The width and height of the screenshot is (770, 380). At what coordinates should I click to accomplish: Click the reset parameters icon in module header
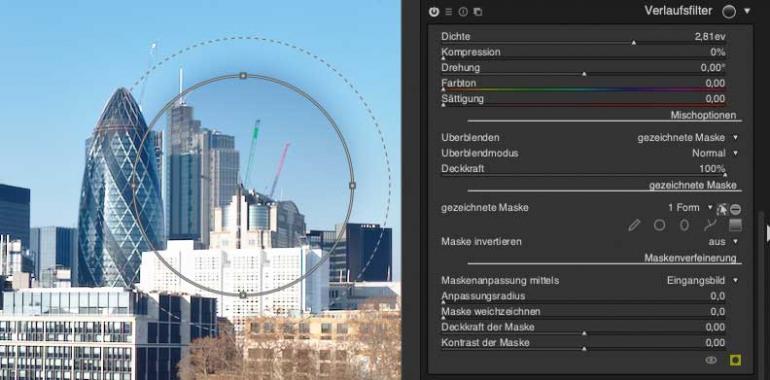pos(463,11)
